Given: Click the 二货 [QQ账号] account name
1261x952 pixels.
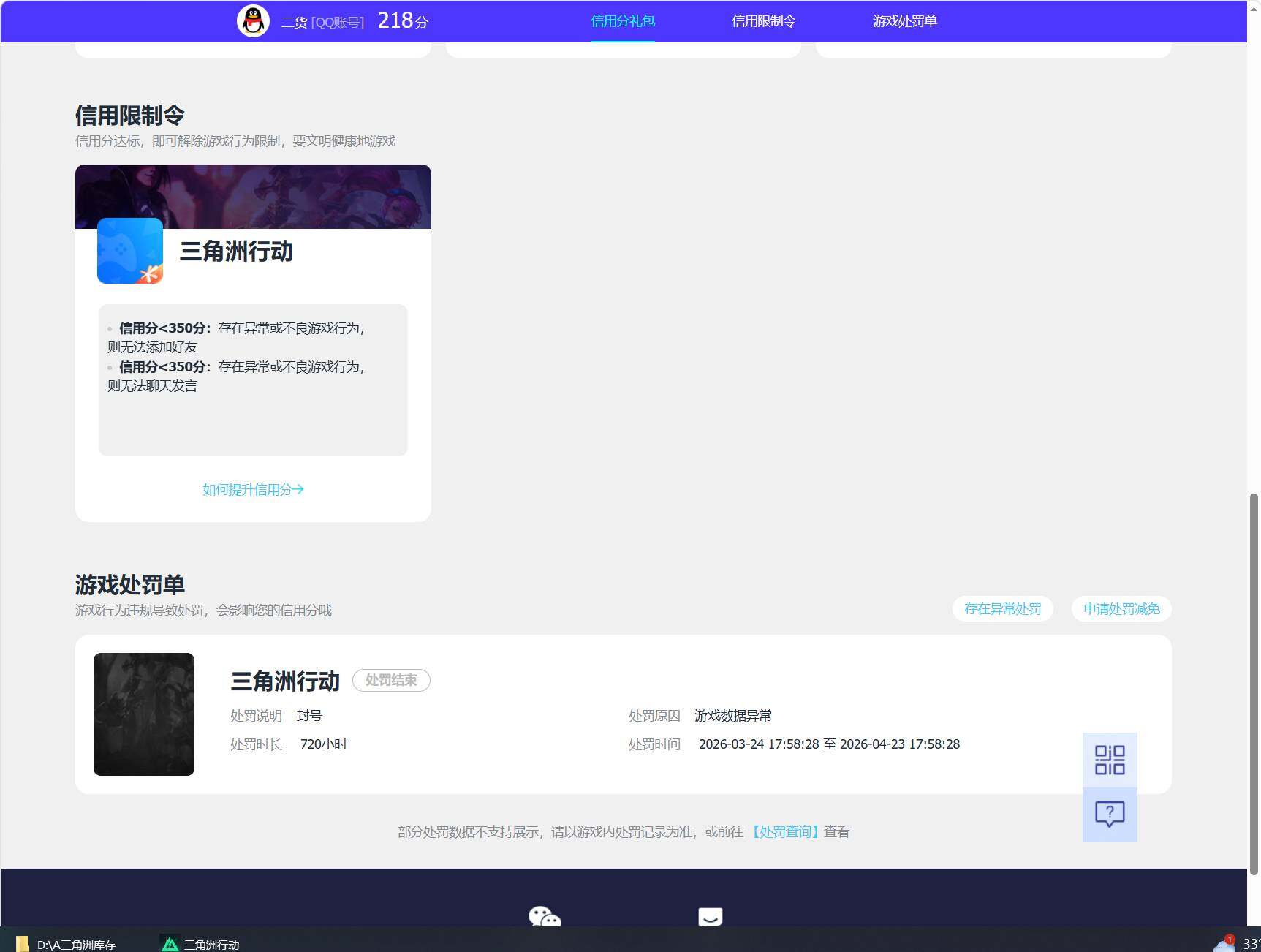Looking at the screenshot, I should pos(322,22).
